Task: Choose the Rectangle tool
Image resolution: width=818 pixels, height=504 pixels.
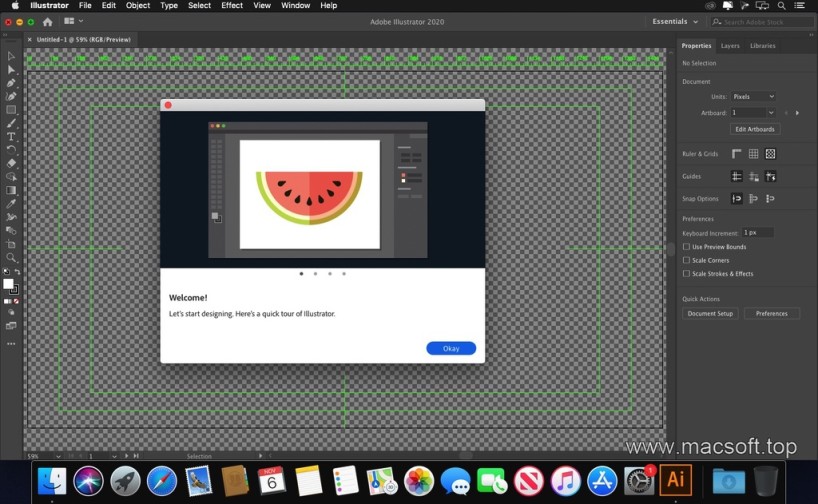Action: 11,110
